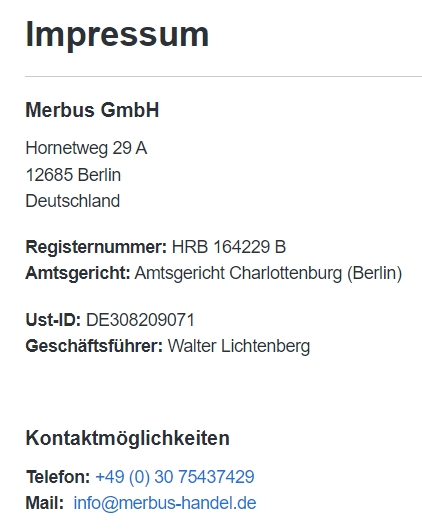The height and width of the screenshot is (532, 422).
Task: Click the Geschäftsführer label
Action: pyautogui.click(x=94, y=346)
